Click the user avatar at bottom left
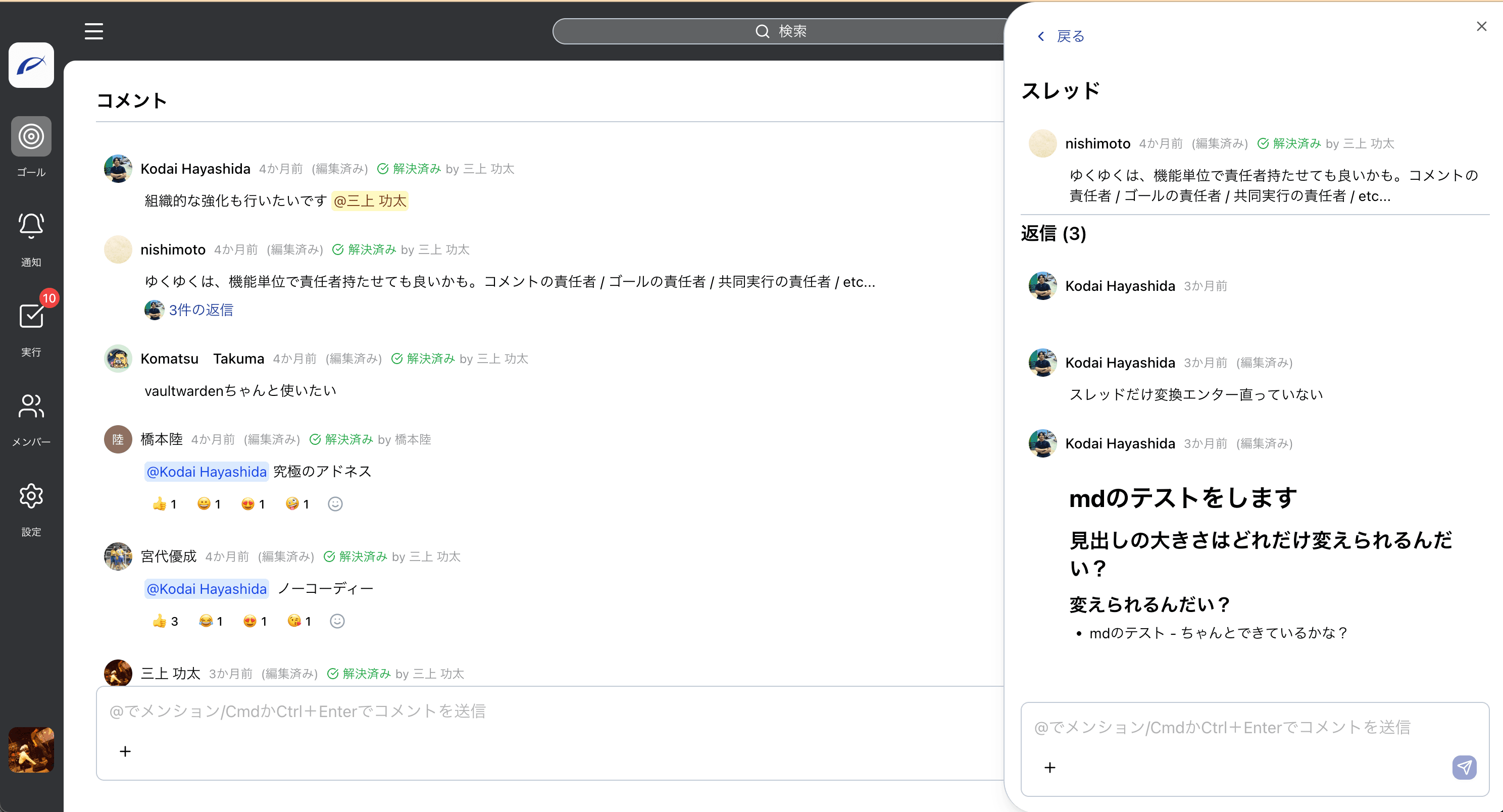Viewport: 1503px width, 812px height. [x=30, y=749]
